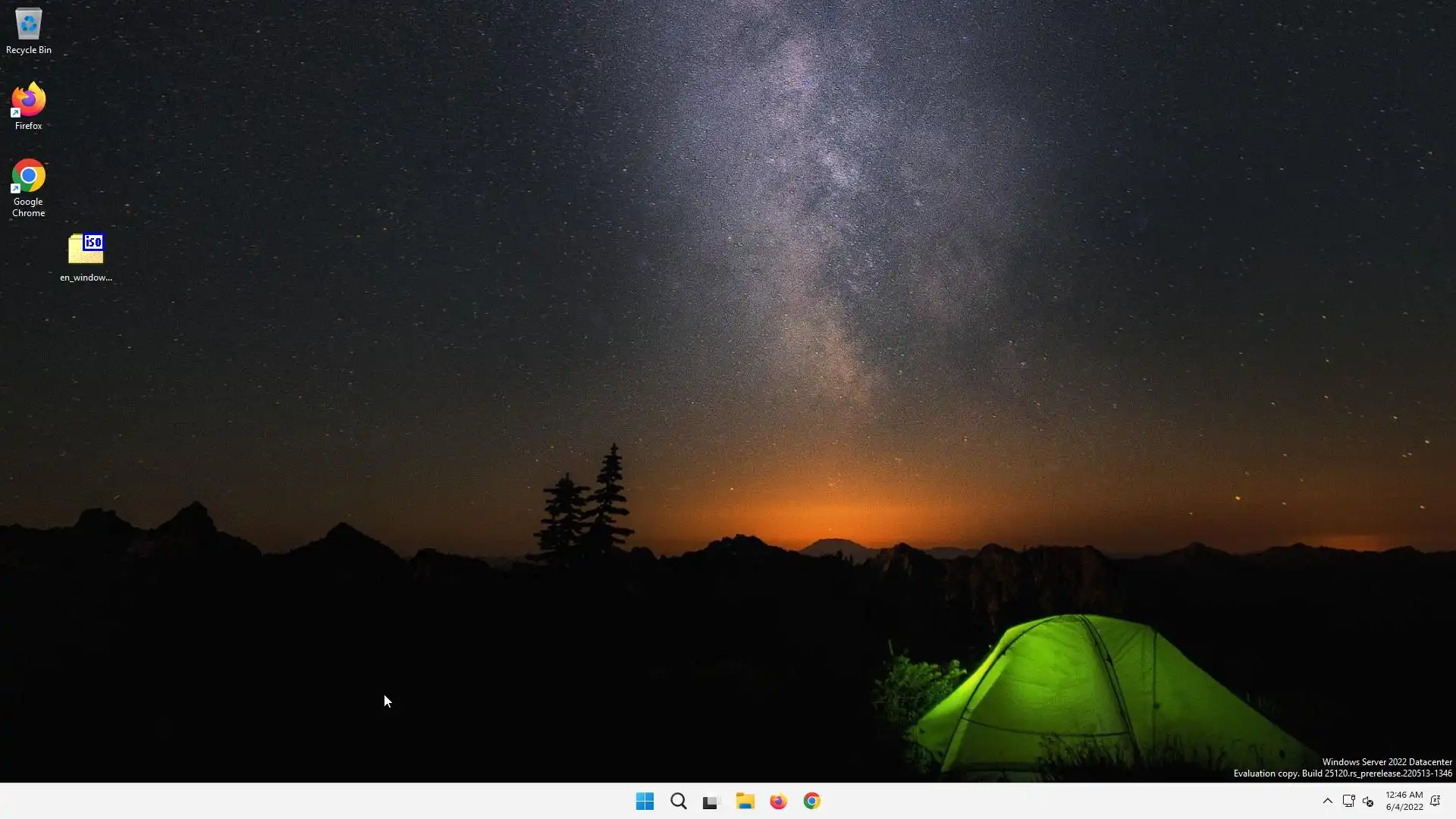Expand hidden system tray icons chevron
The width and height of the screenshot is (1456, 819).
pos(1327,801)
